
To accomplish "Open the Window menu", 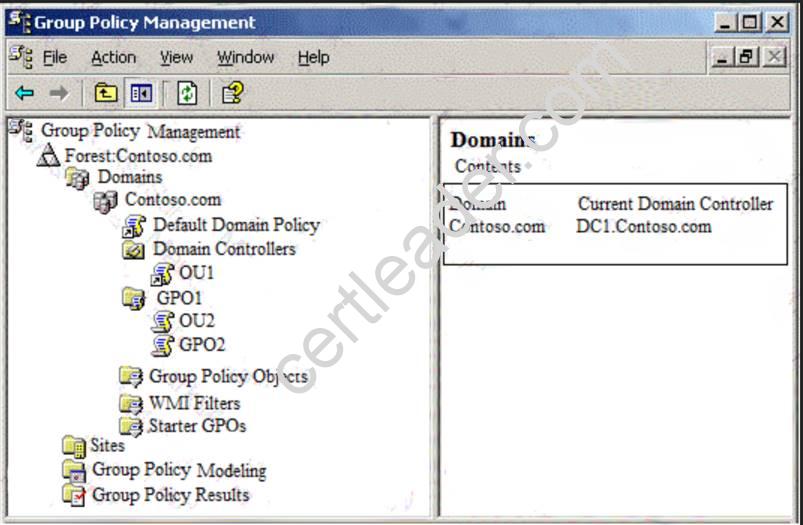I will [x=246, y=57].
